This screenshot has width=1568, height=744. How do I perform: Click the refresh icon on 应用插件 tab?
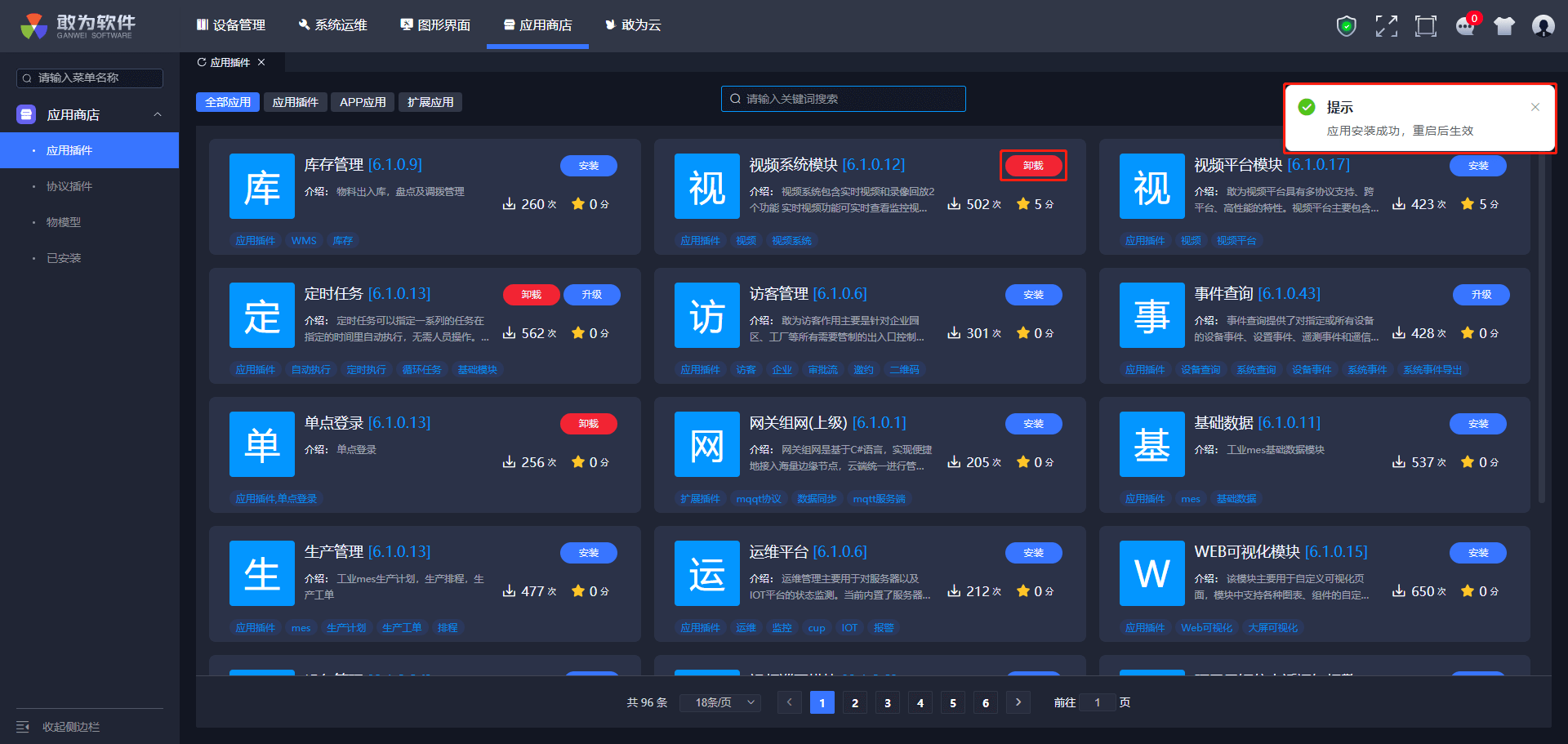(x=202, y=62)
